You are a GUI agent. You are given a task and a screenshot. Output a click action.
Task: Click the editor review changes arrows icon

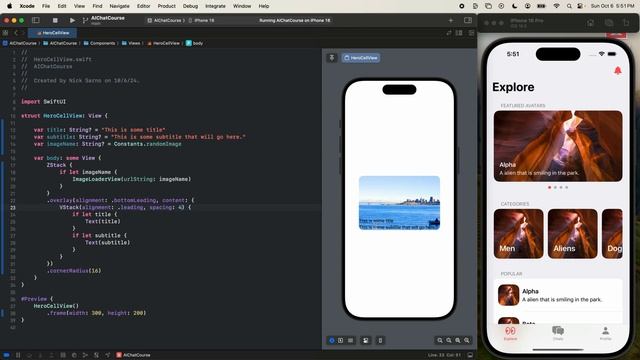click(x=449, y=33)
